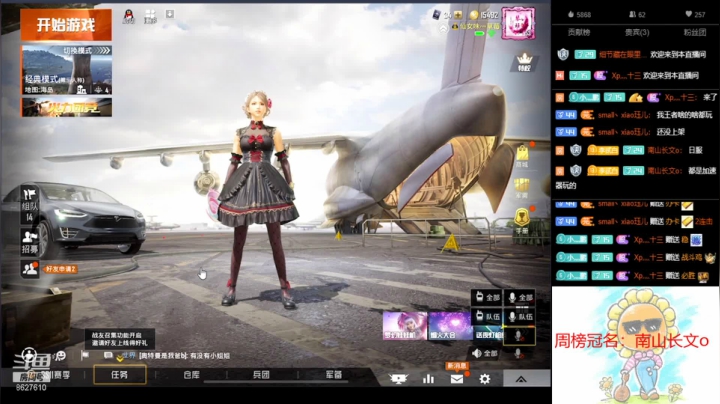Switch to the 贵宾(3) VIP tab in the stream panel

coord(637,33)
